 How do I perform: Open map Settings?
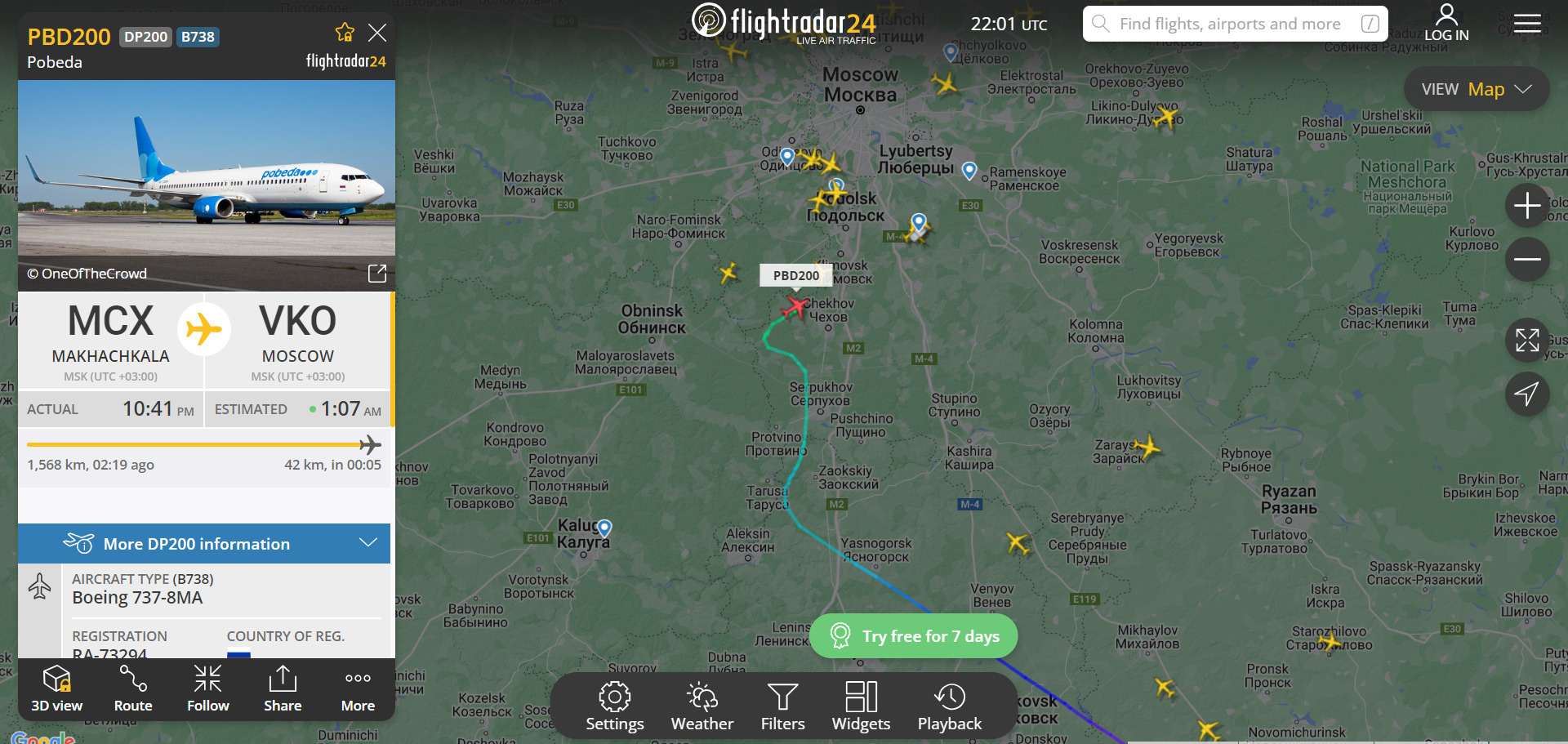615,706
